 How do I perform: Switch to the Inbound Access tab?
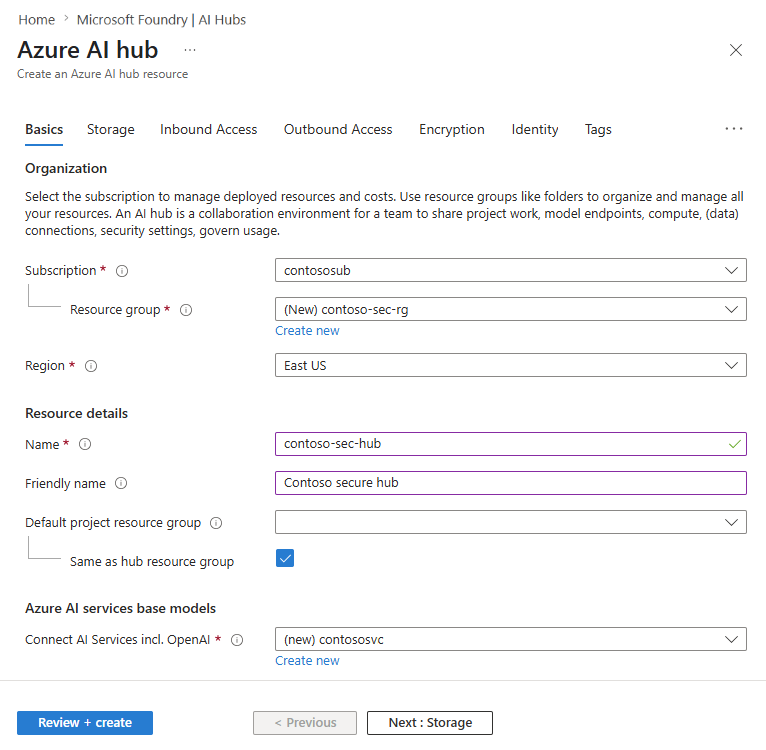(x=209, y=129)
